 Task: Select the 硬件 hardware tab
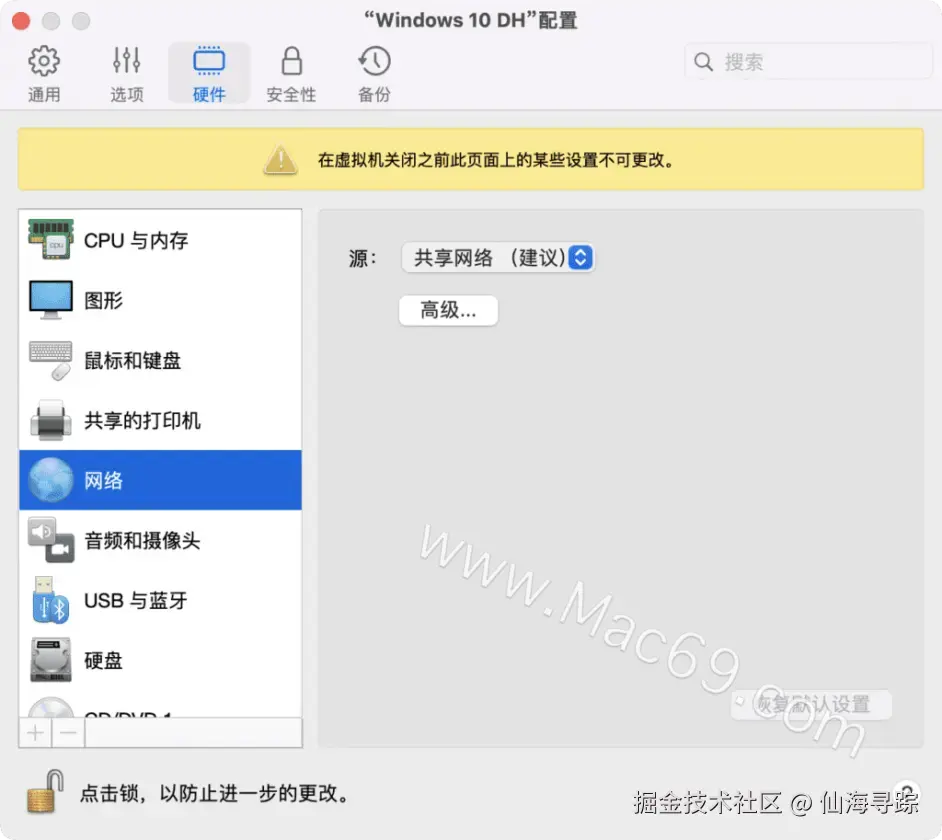[x=209, y=74]
